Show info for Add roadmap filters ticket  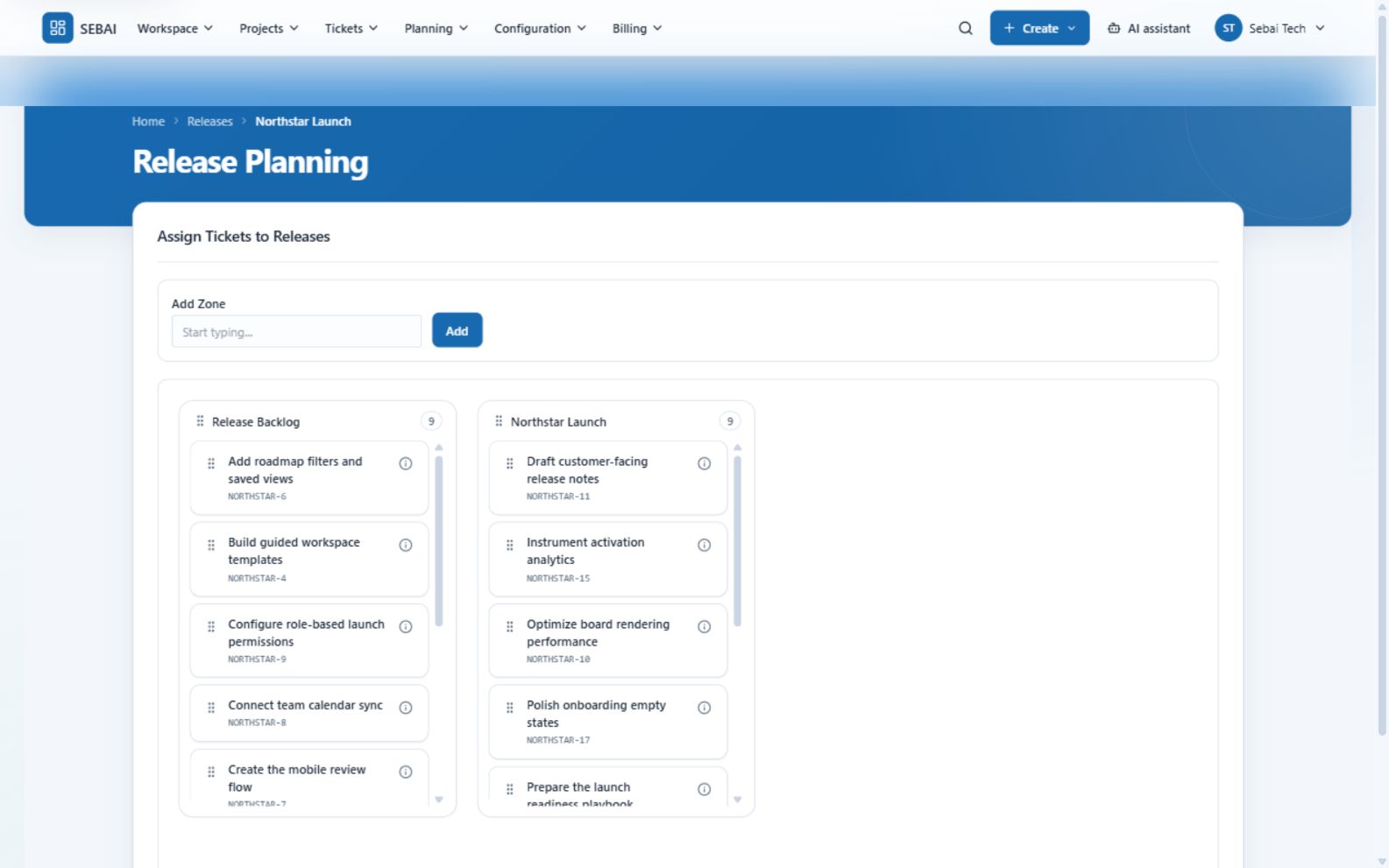[406, 463]
